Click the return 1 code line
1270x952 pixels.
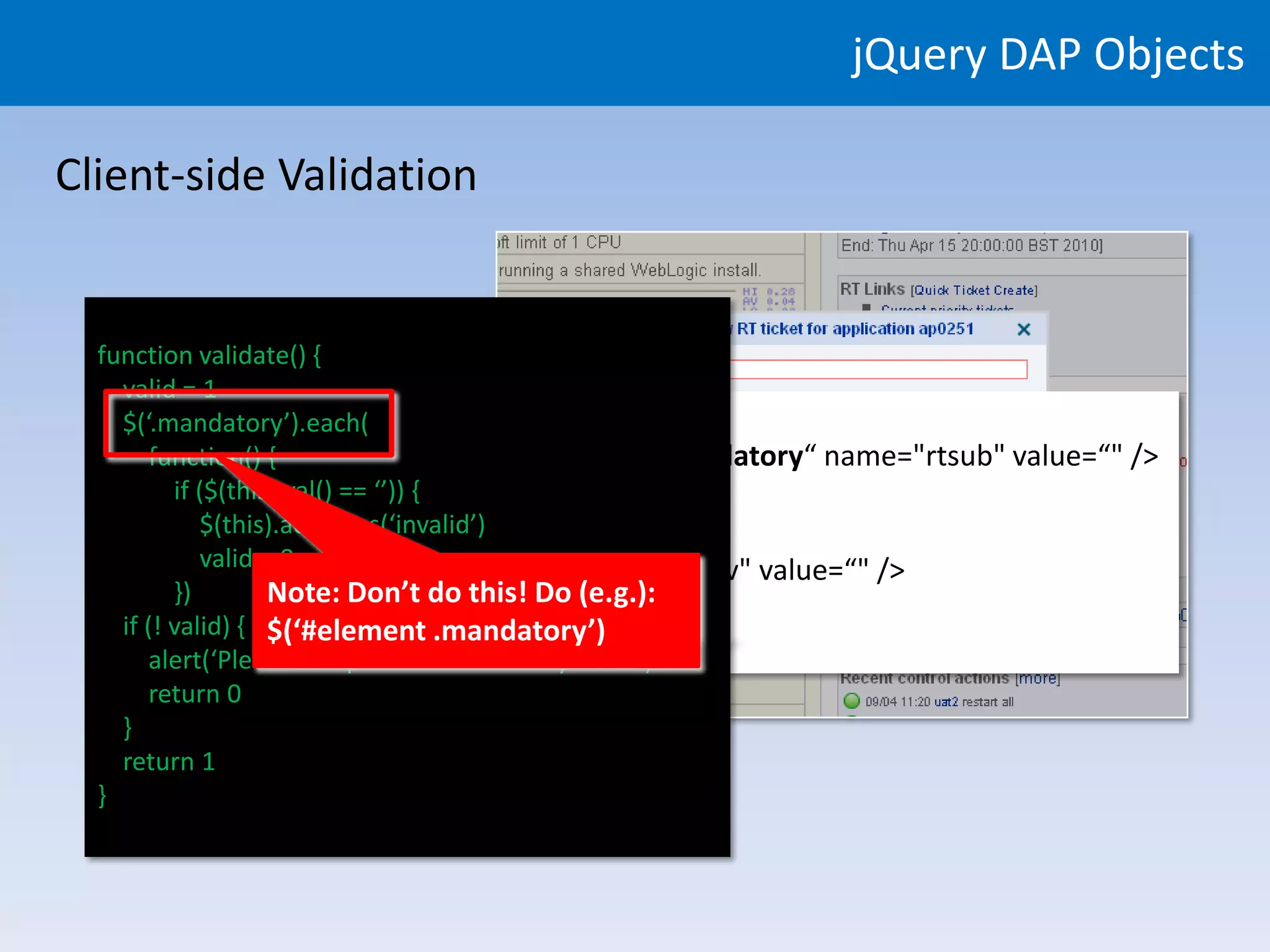click(x=169, y=762)
